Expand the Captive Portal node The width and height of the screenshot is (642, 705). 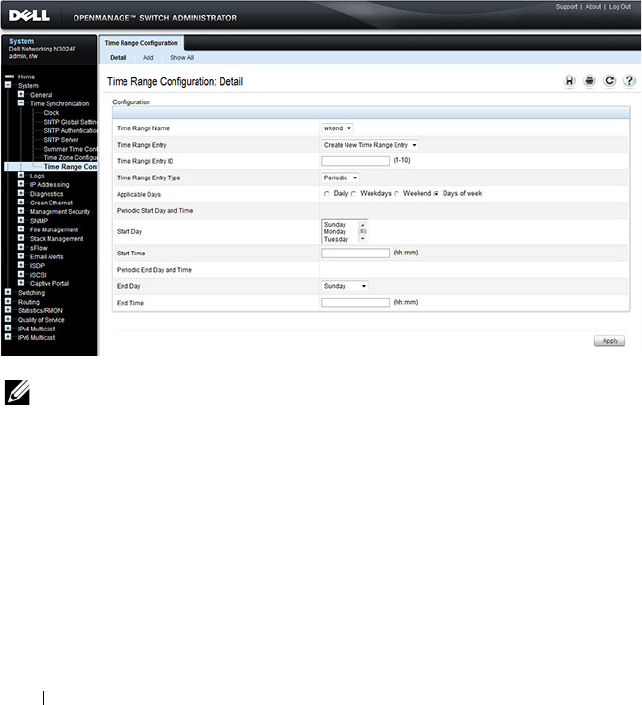pos(21,283)
